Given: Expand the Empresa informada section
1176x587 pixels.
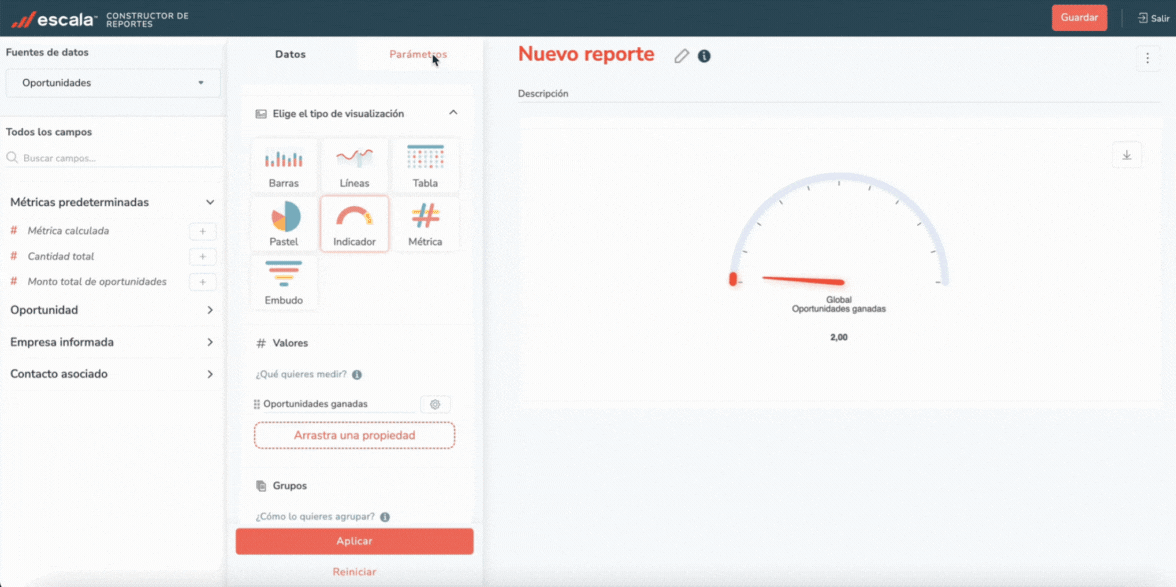Looking at the screenshot, I should tap(112, 342).
